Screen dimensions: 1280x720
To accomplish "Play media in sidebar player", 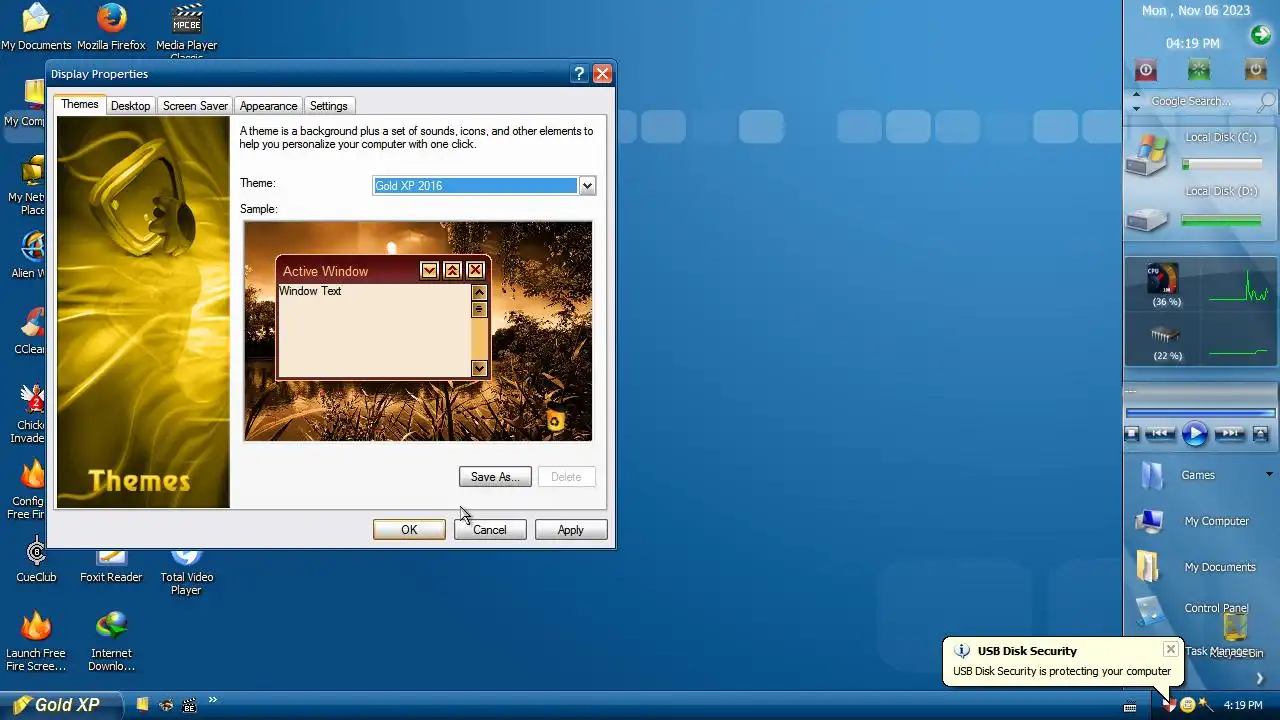I will [x=1195, y=434].
